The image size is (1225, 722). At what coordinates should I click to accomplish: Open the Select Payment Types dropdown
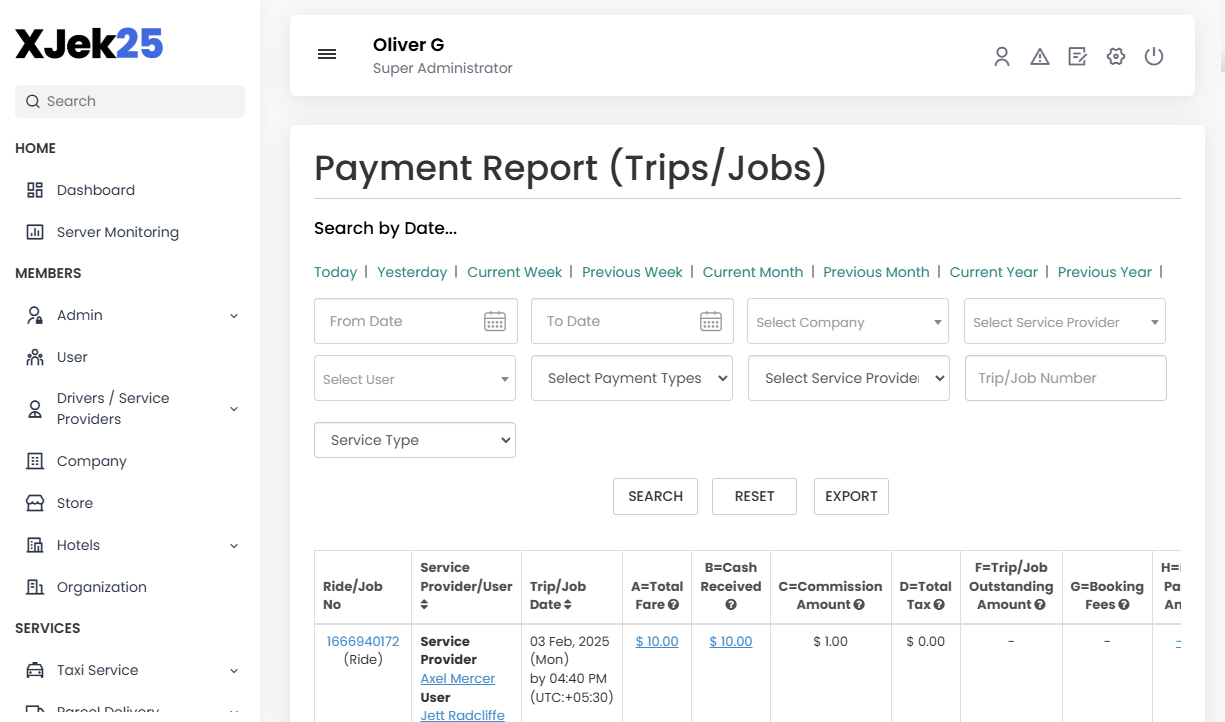point(631,378)
